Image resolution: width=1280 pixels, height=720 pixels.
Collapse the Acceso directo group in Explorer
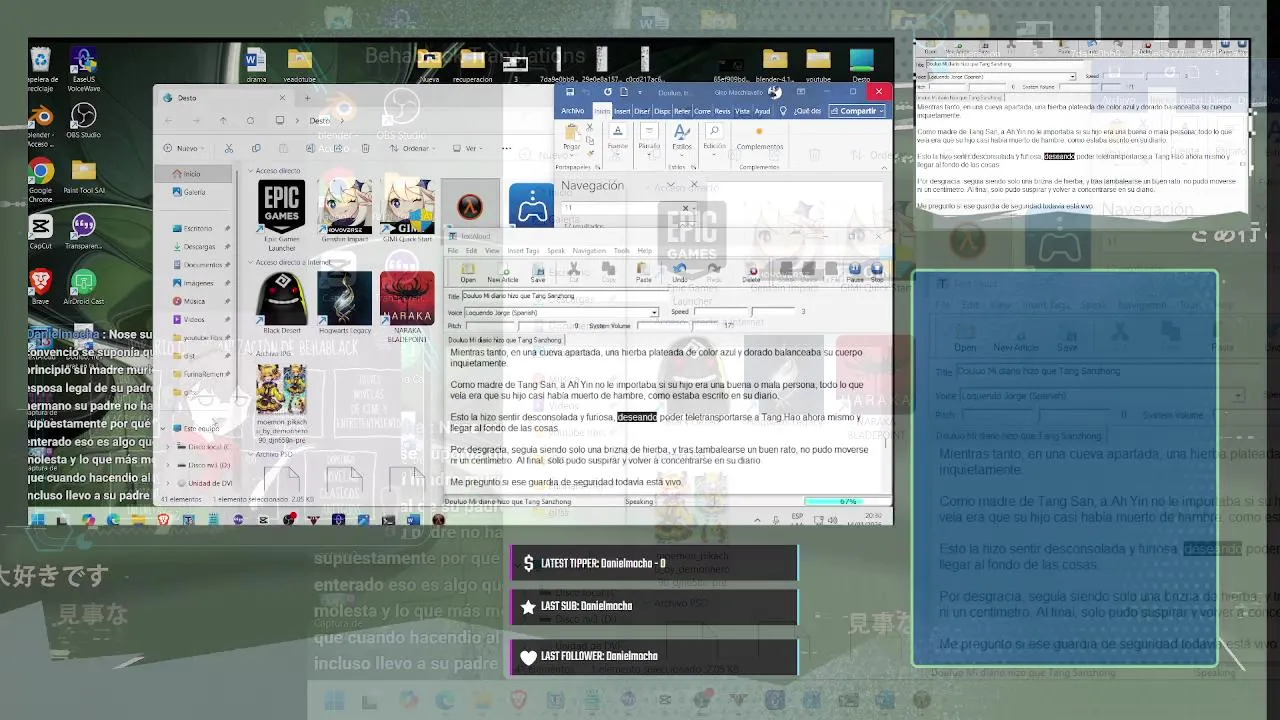tap(250, 171)
